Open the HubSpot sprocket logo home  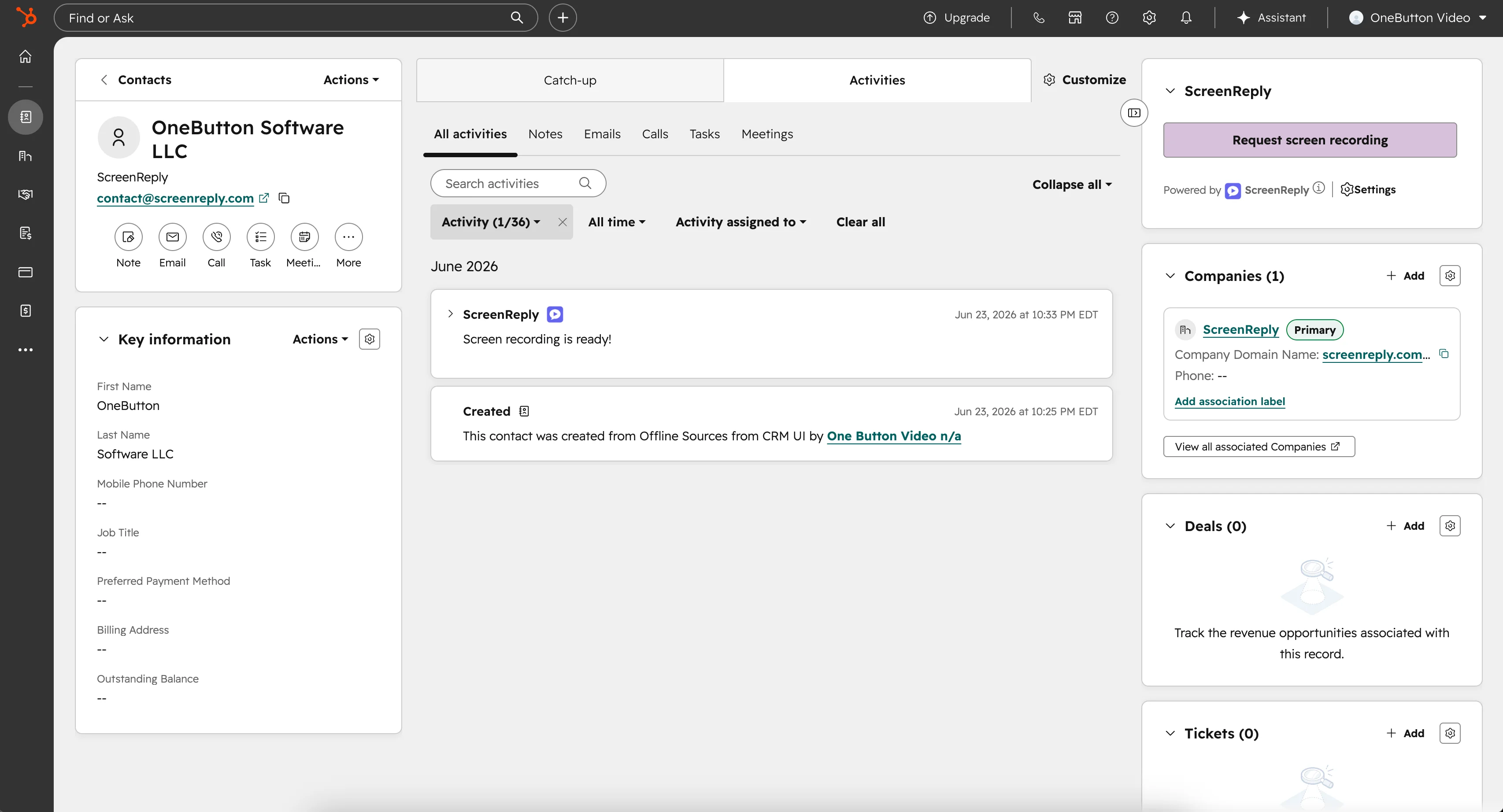pyautogui.click(x=26, y=17)
